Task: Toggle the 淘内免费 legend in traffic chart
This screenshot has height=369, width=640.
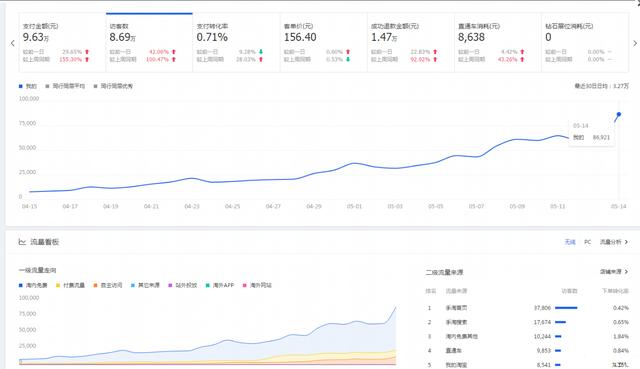Action: (33, 285)
